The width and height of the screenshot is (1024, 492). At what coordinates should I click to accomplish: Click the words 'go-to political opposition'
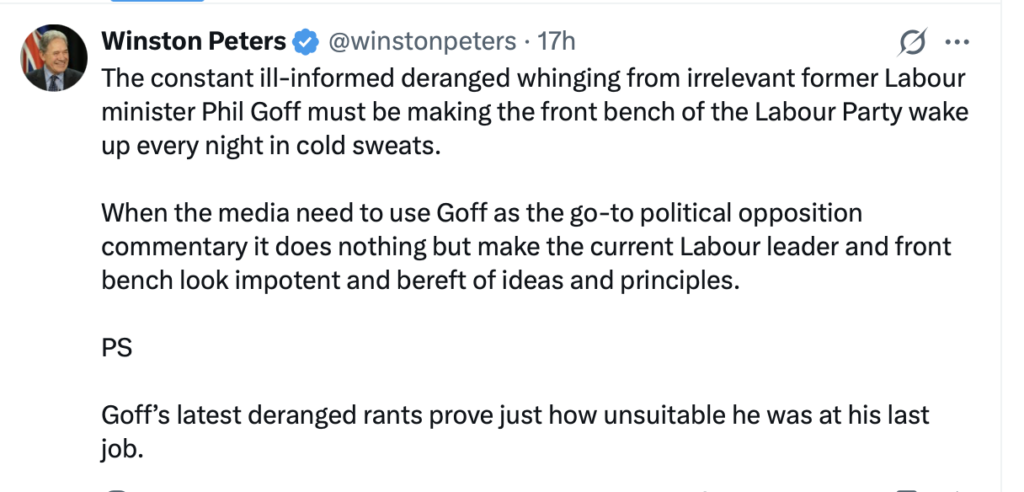[696, 213]
